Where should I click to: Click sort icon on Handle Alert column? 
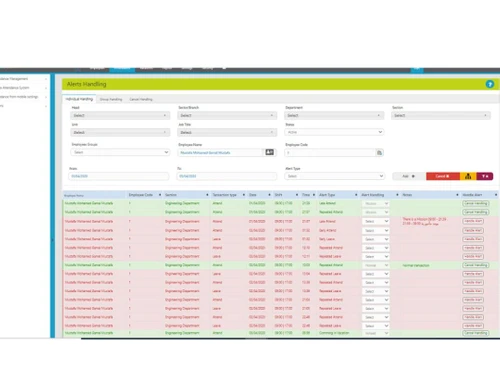496,195
